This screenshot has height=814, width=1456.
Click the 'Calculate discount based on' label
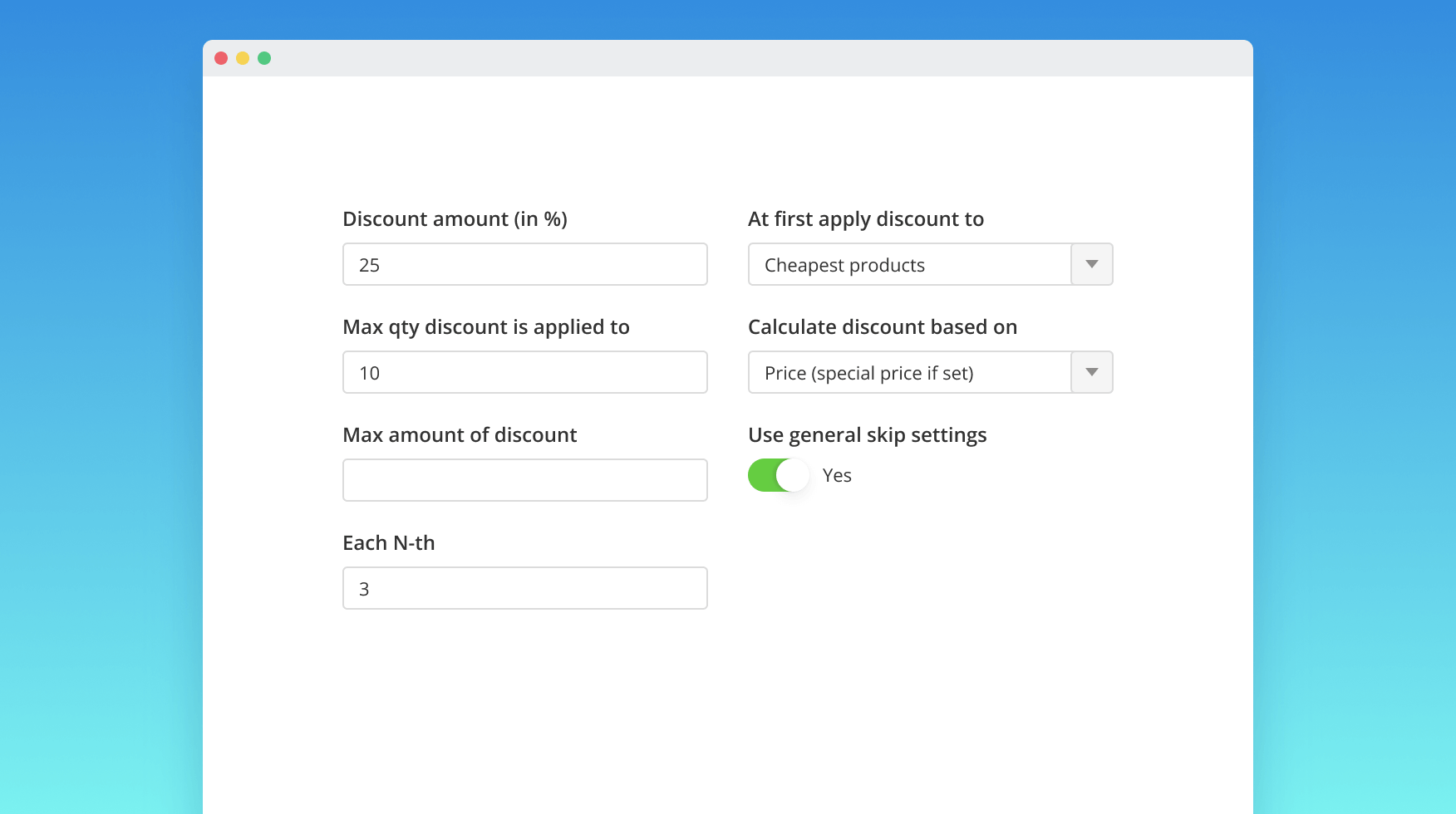click(x=882, y=327)
